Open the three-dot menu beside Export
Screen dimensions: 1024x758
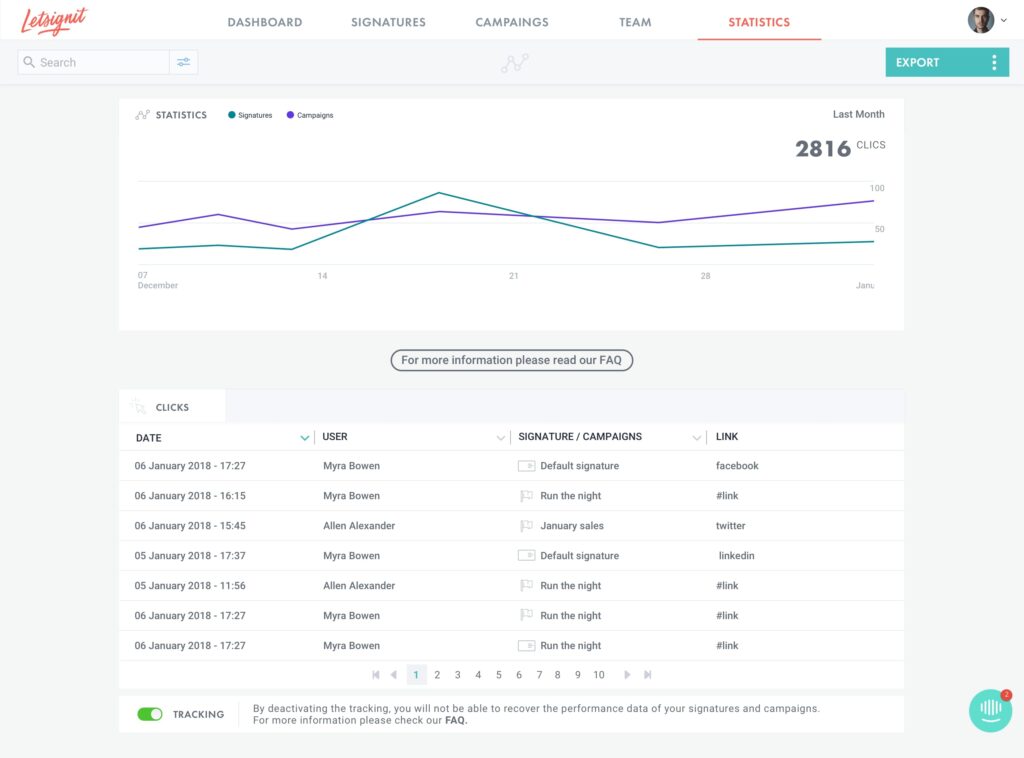tap(993, 63)
